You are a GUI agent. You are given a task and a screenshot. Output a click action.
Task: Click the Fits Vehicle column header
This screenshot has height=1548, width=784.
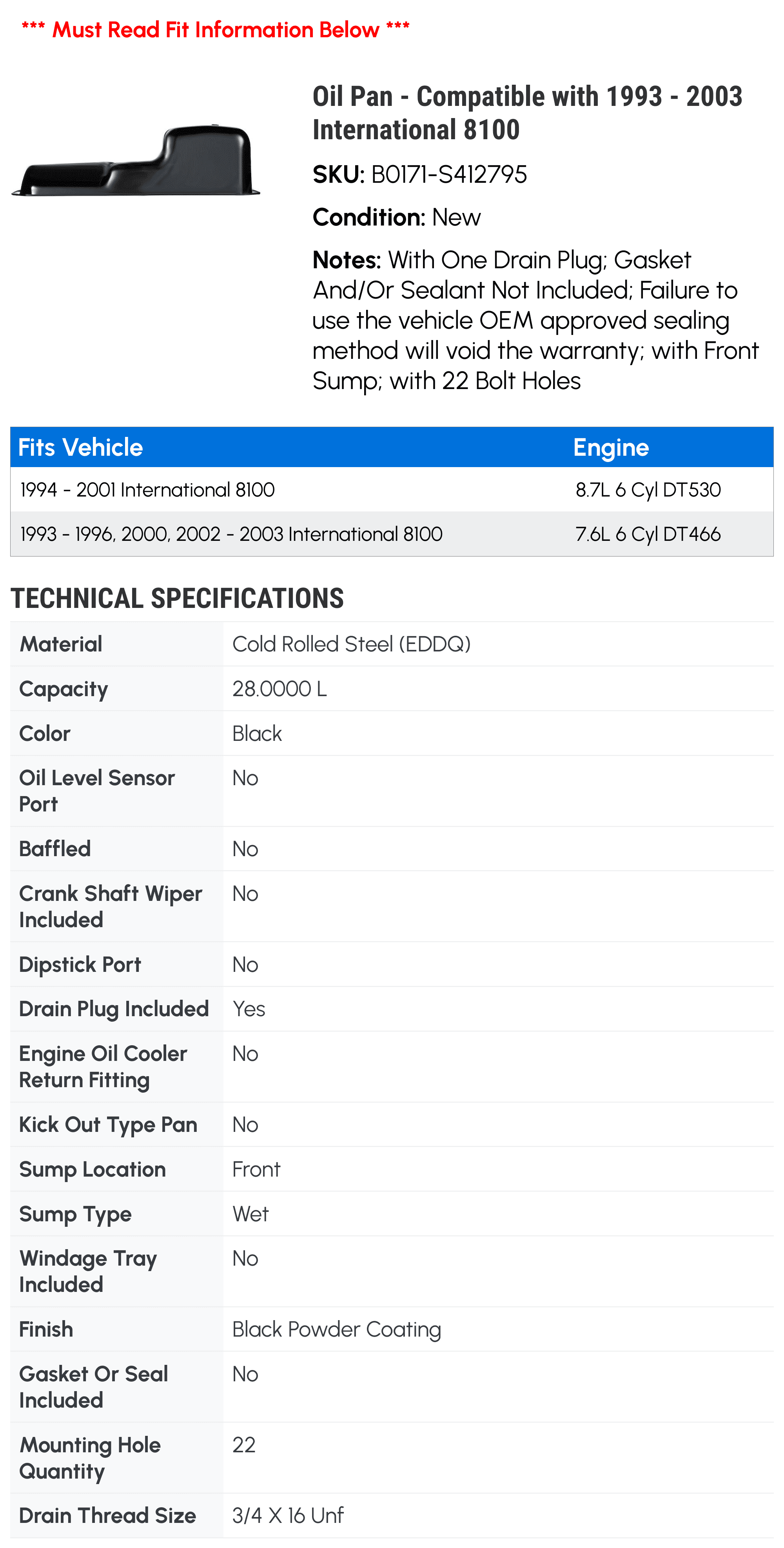pos(80,447)
